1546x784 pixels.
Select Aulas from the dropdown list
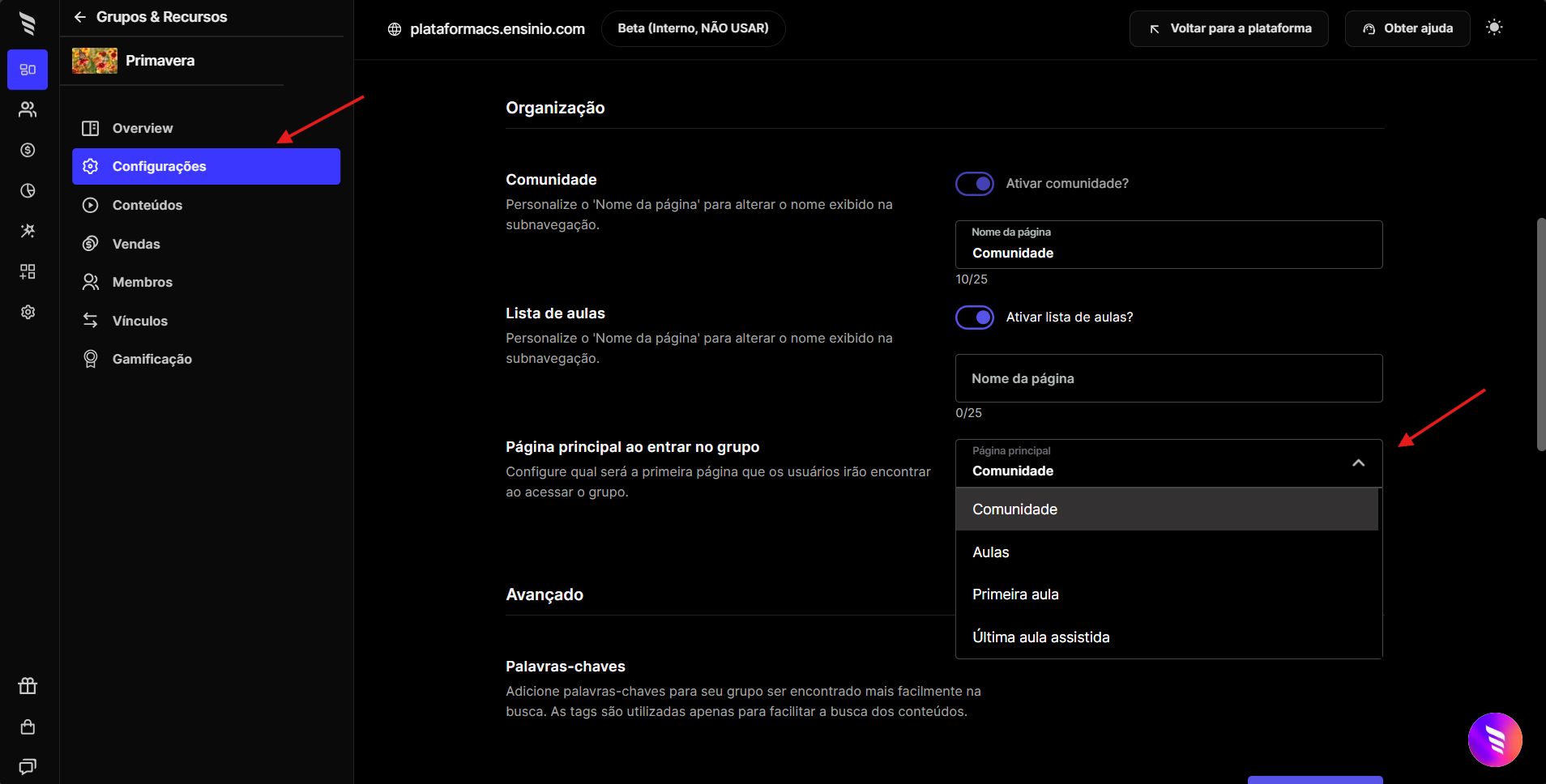click(x=990, y=552)
